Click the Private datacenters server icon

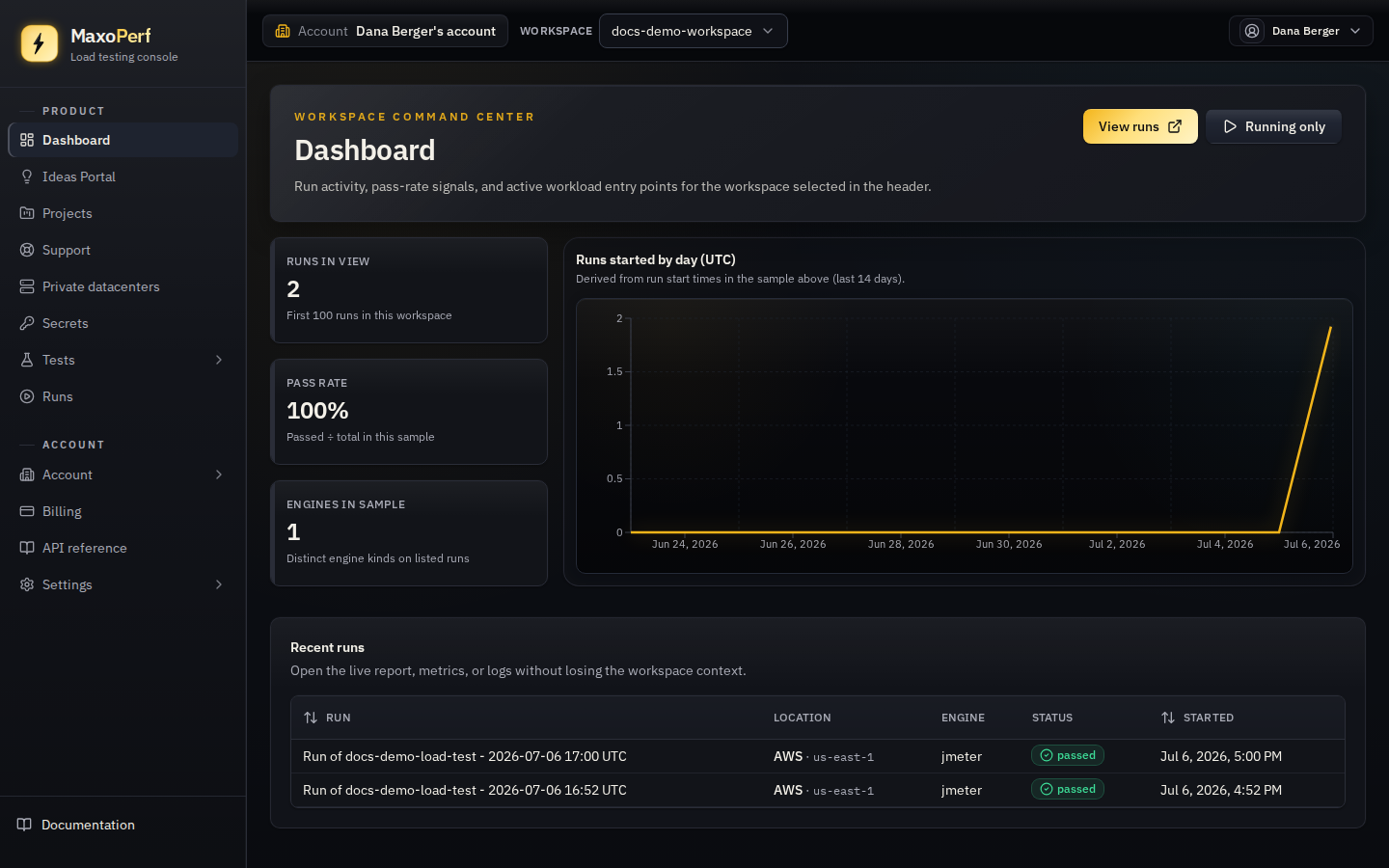coord(27,286)
